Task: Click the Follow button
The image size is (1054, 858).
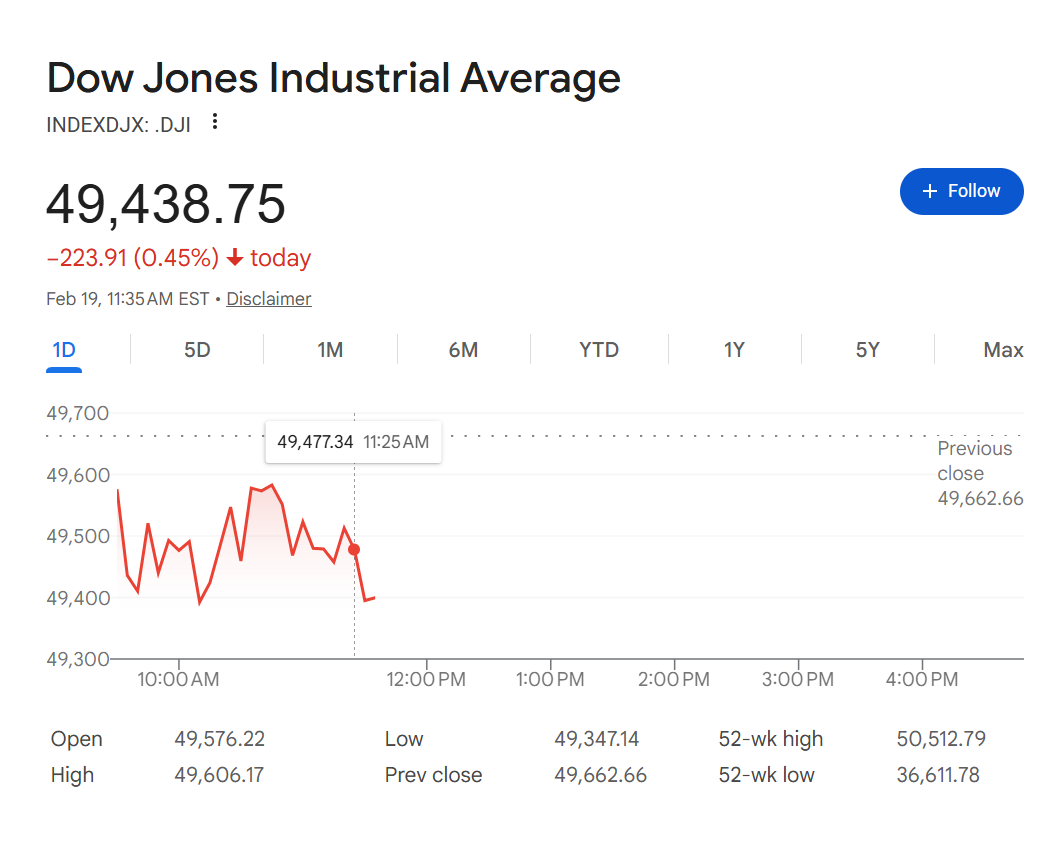Action: (961, 191)
